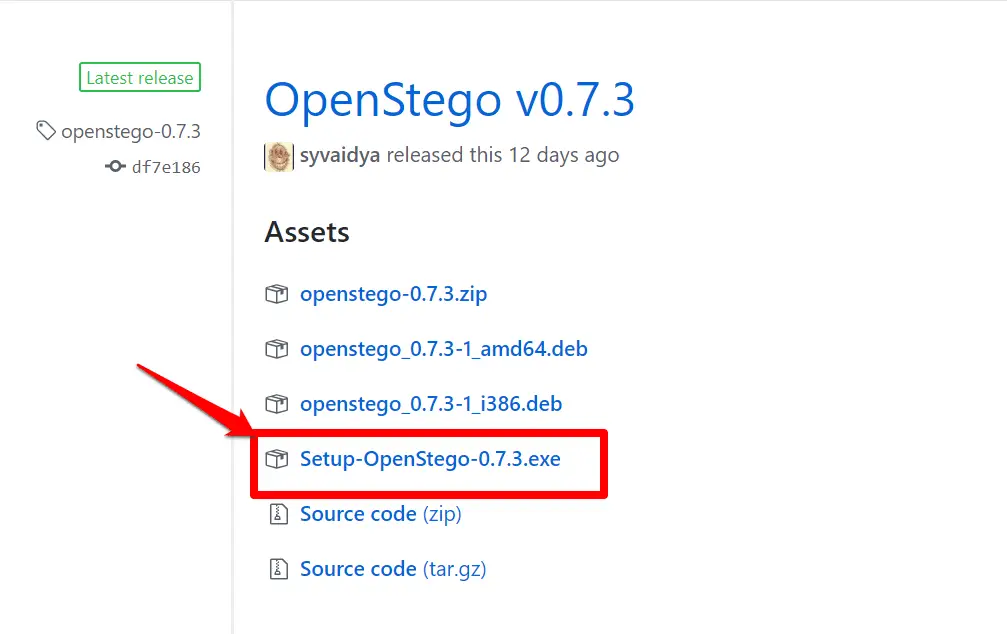Open the OpenStego v0.7.3 release title

tap(450, 100)
